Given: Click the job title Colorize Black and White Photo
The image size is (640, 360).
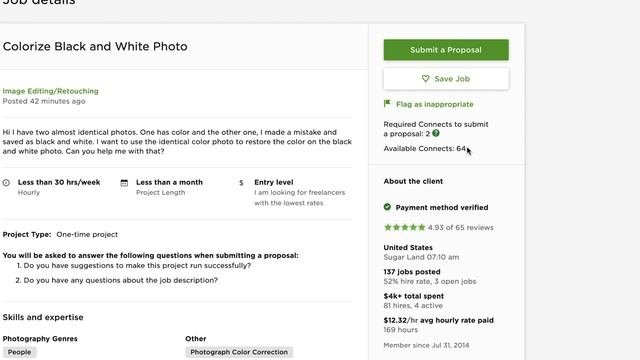Looking at the screenshot, I should (95, 46).
